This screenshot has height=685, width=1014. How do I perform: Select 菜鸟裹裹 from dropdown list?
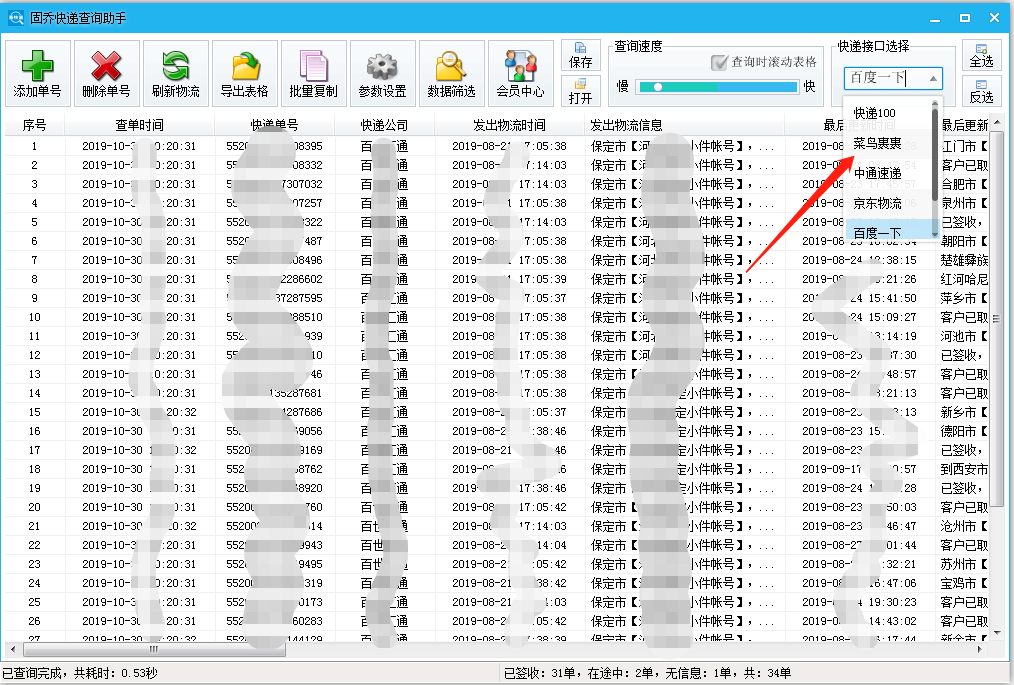(x=877, y=143)
